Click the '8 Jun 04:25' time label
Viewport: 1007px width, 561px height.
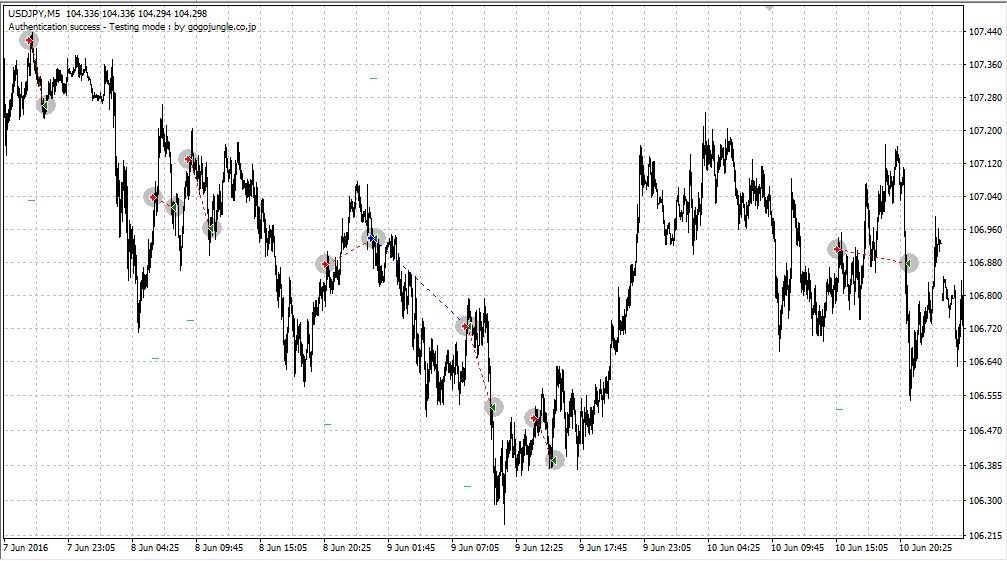point(155,548)
